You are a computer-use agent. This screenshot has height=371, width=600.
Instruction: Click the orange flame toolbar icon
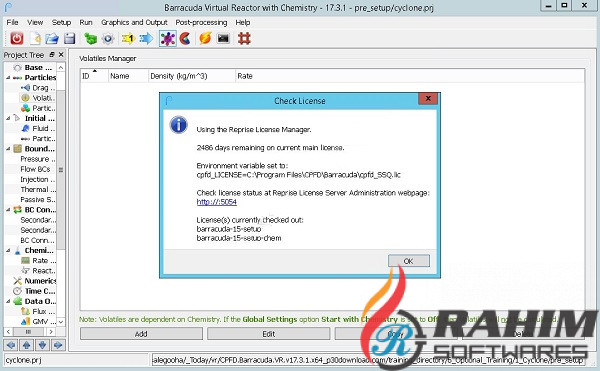click(205, 39)
